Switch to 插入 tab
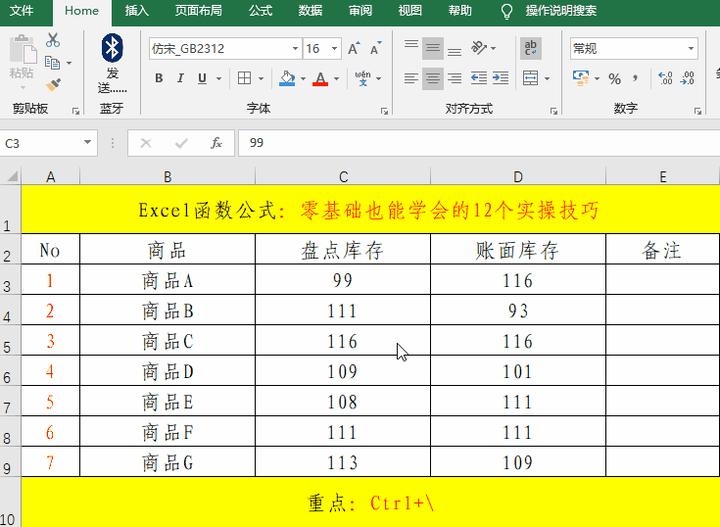This screenshot has height=527, width=720. coord(137,11)
